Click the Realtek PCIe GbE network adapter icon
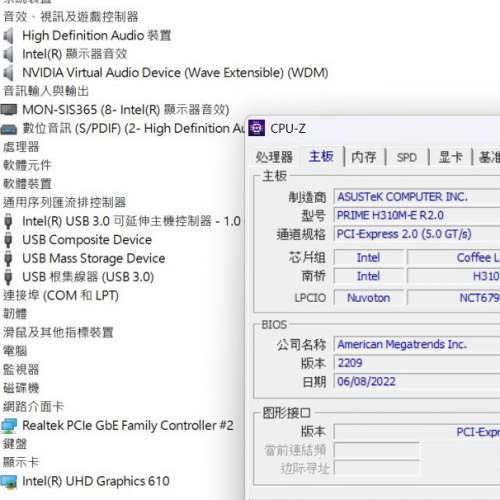The image size is (500, 500). tap(9, 426)
